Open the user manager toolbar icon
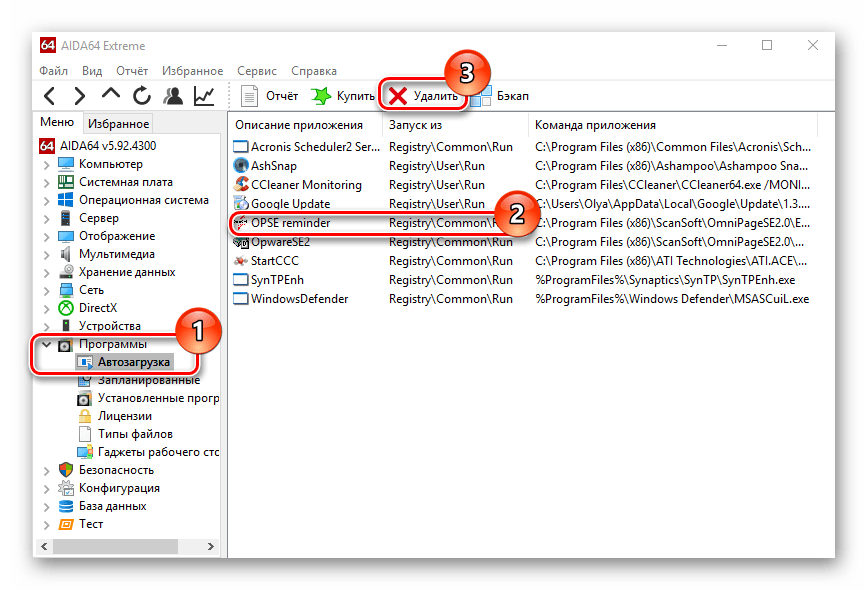The height and width of the screenshot is (590, 867). point(173,96)
